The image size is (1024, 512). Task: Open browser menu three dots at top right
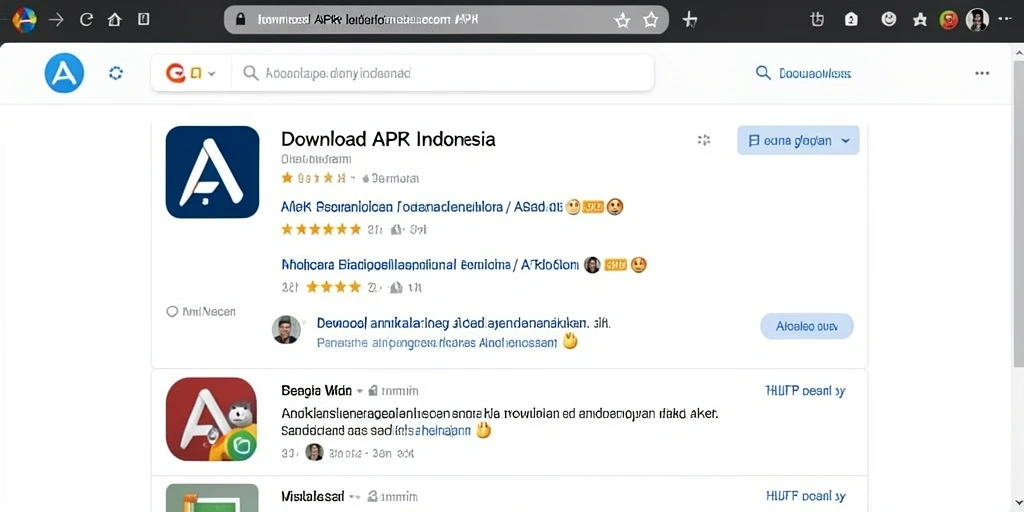(1004, 20)
